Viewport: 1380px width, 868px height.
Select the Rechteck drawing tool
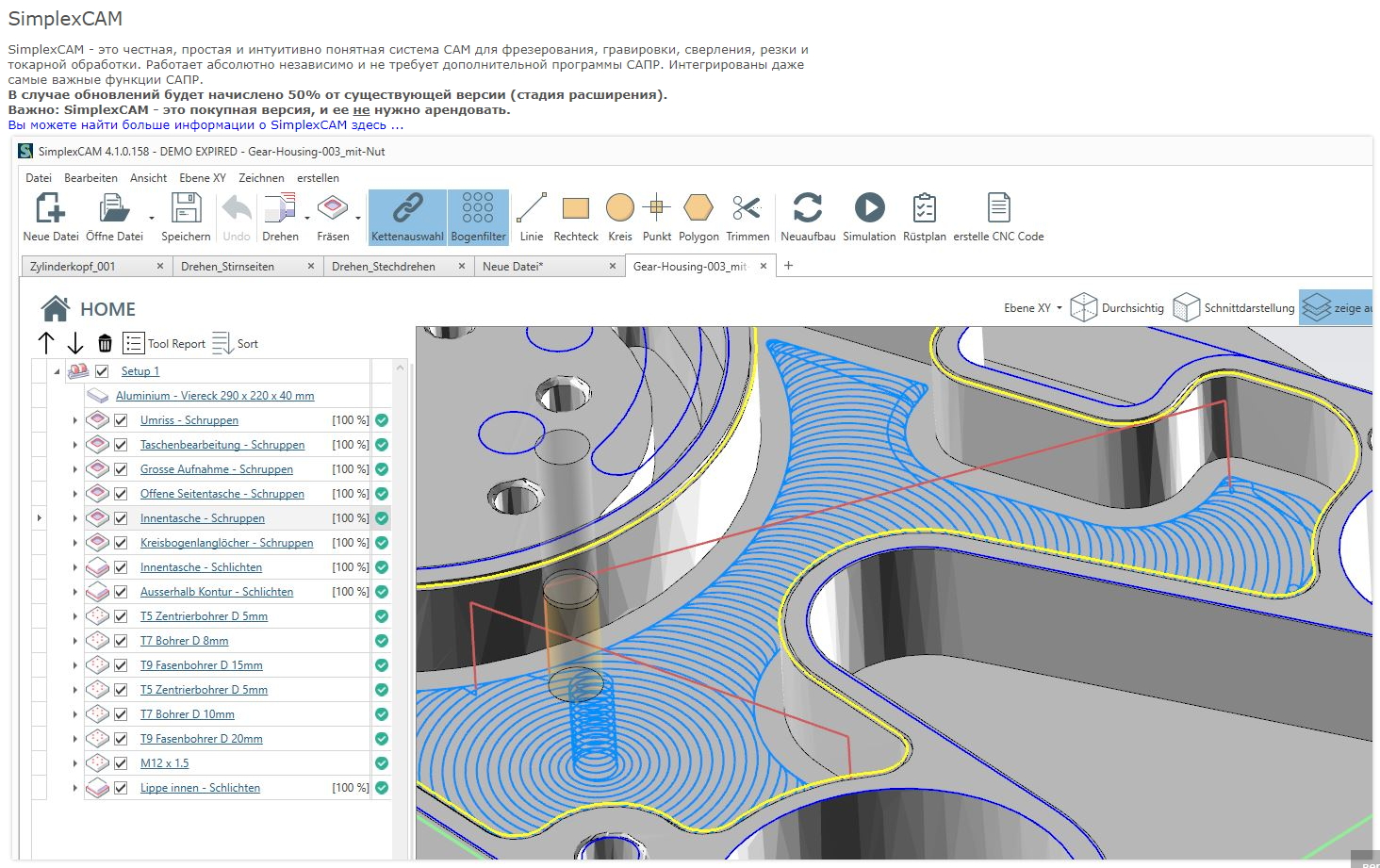[576, 217]
